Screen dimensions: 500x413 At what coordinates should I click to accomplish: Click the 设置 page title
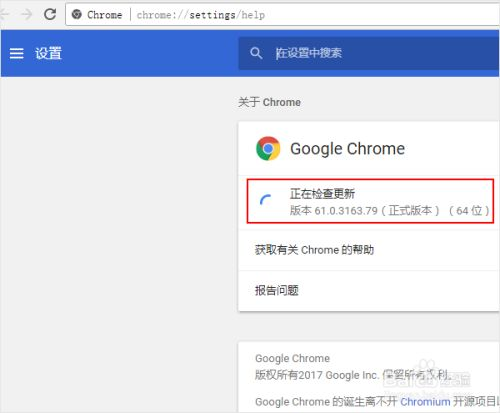[x=49, y=53]
